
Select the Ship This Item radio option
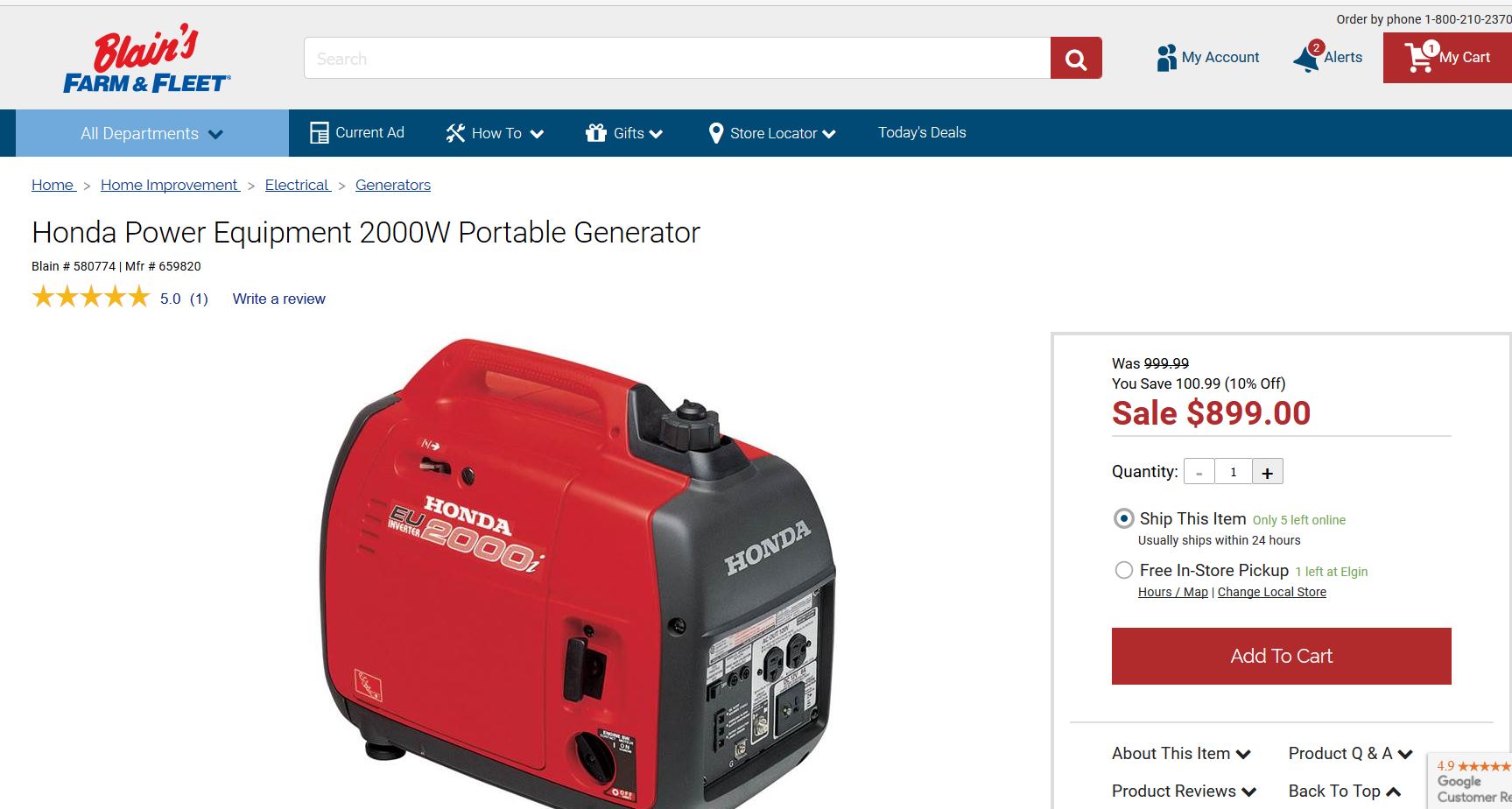[x=1123, y=518]
